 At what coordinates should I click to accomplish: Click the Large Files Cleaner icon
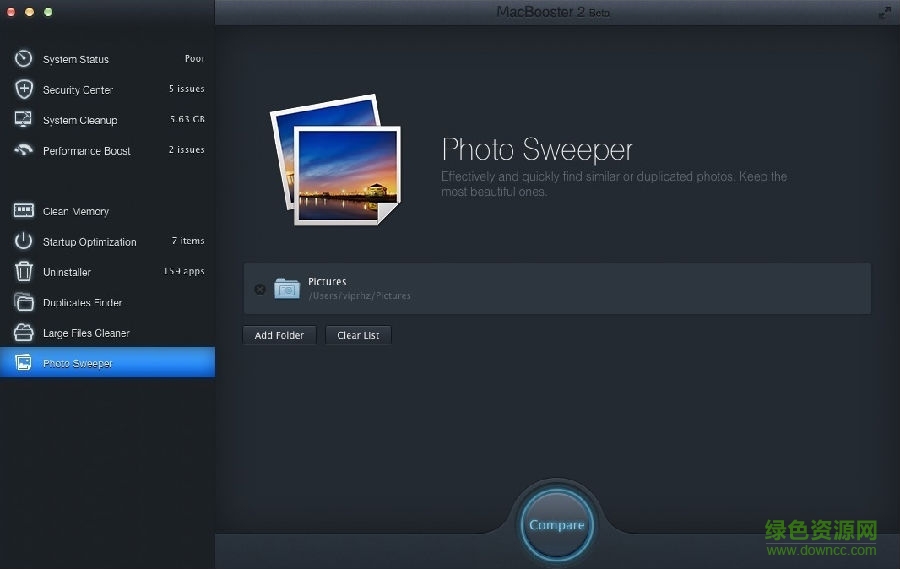pyautogui.click(x=23, y=333)
